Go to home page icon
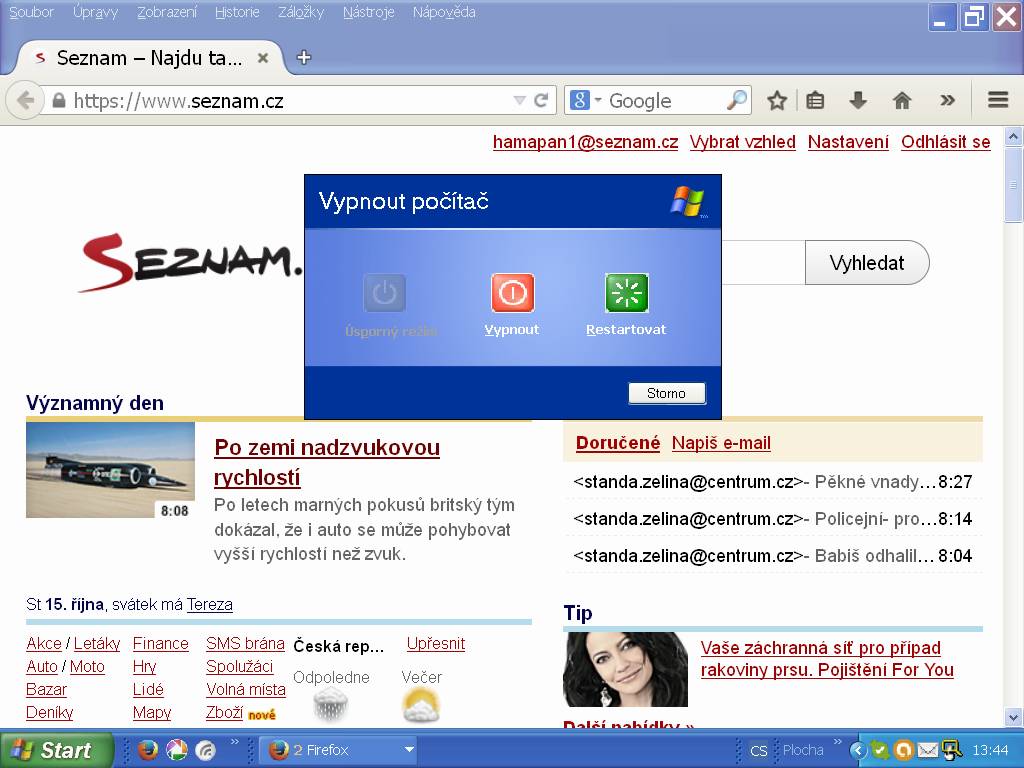This screenshot has height=768, width=1024. tap(902, 101)
